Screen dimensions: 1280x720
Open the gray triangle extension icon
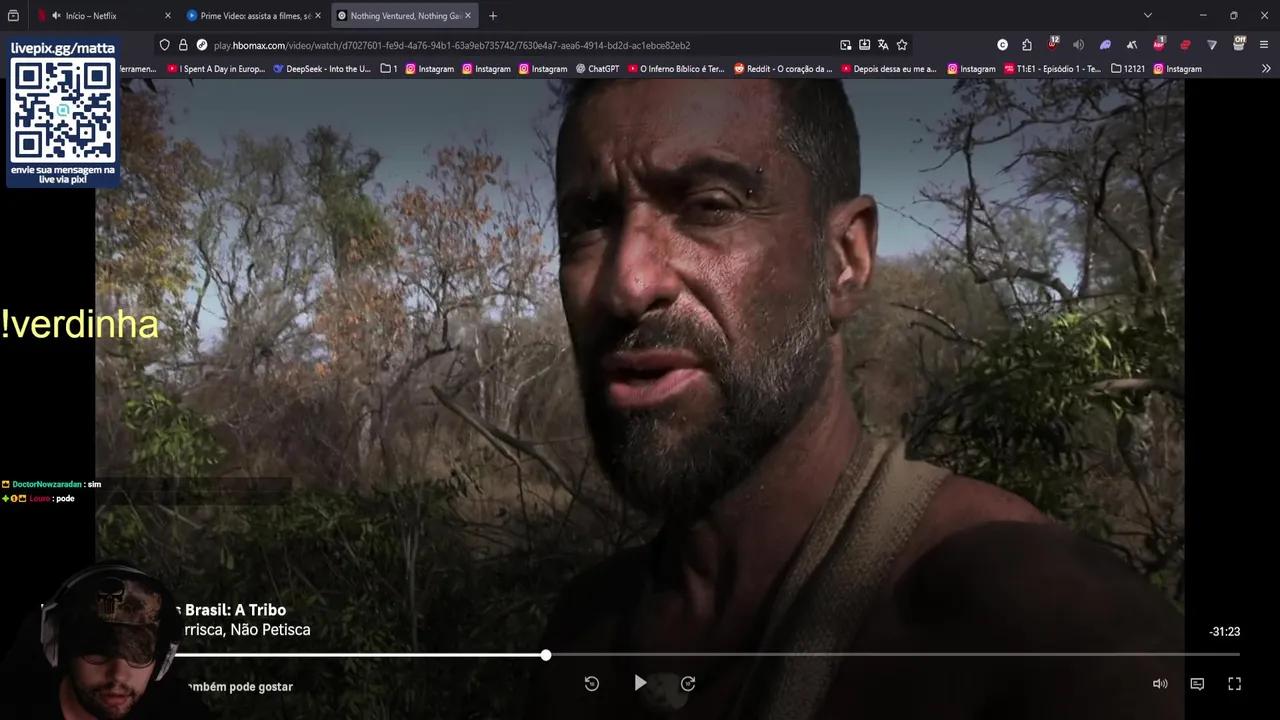pyautogui.click(x=1212, y=45)
